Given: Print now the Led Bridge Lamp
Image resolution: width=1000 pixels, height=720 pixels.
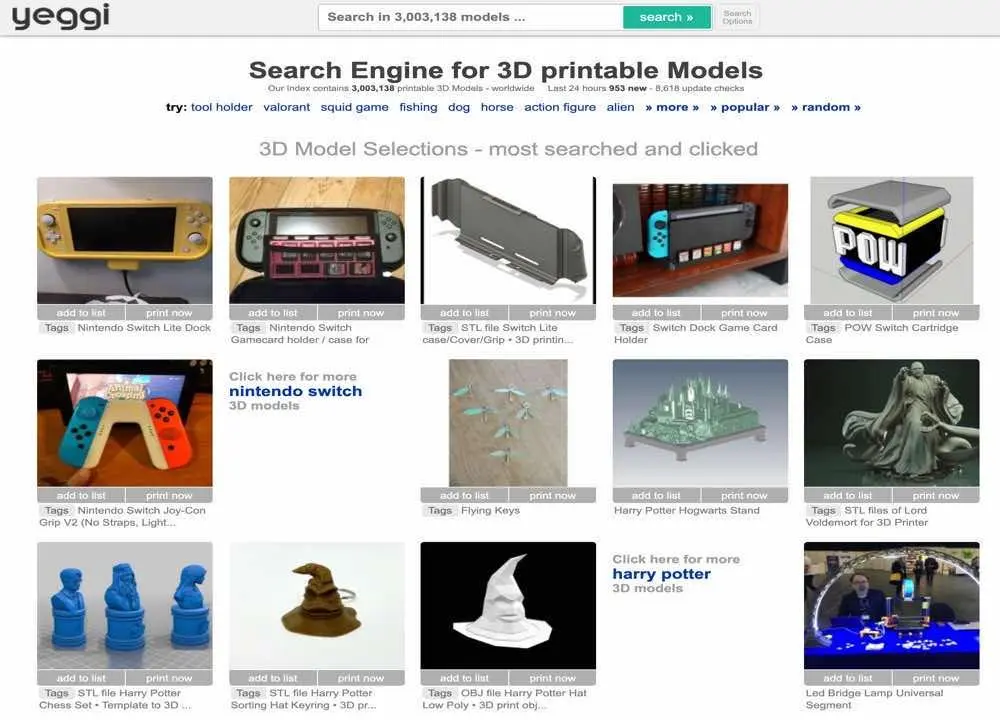Looking at the screenshot, I should pyautogui.click(x=936, y=678).
